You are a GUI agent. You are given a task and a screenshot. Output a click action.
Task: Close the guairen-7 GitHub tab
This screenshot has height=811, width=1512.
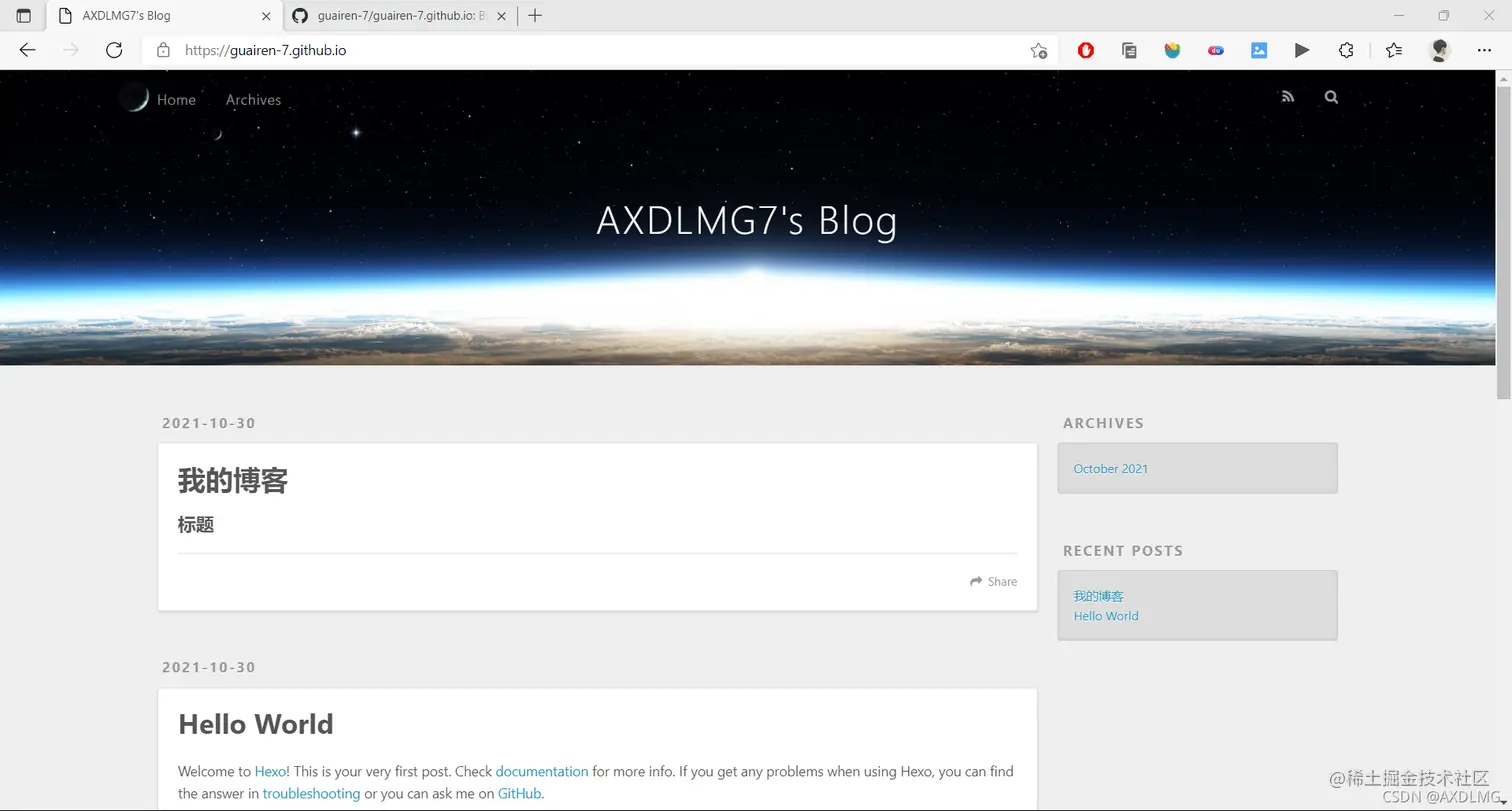click(502, 16)
